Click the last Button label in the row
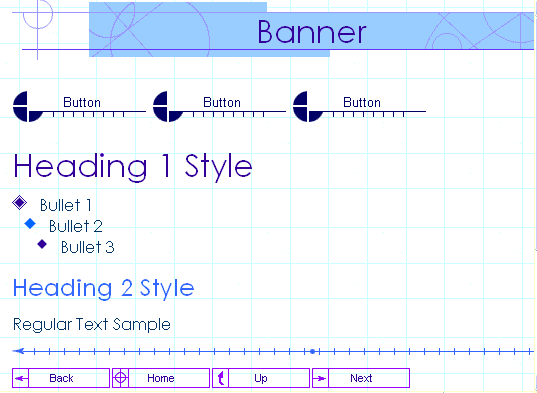 coord(362,102)
